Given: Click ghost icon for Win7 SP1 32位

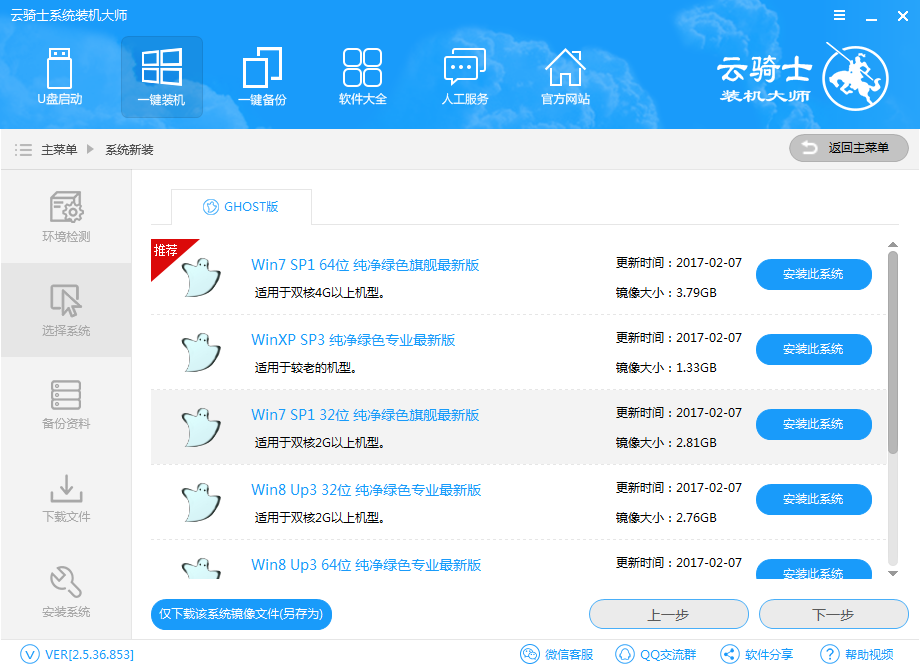Looking at the screenshot, I should 201,427.
